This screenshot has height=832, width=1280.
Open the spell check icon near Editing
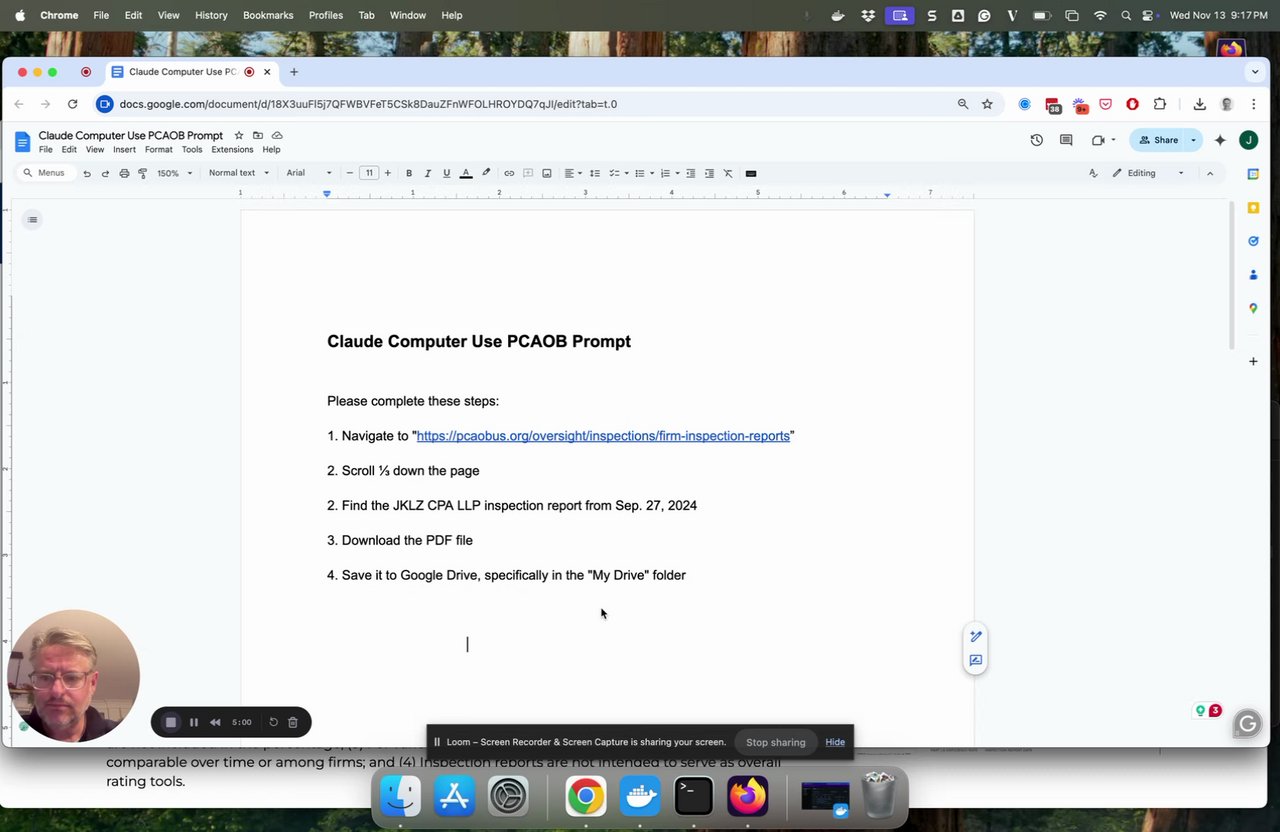1093,173
